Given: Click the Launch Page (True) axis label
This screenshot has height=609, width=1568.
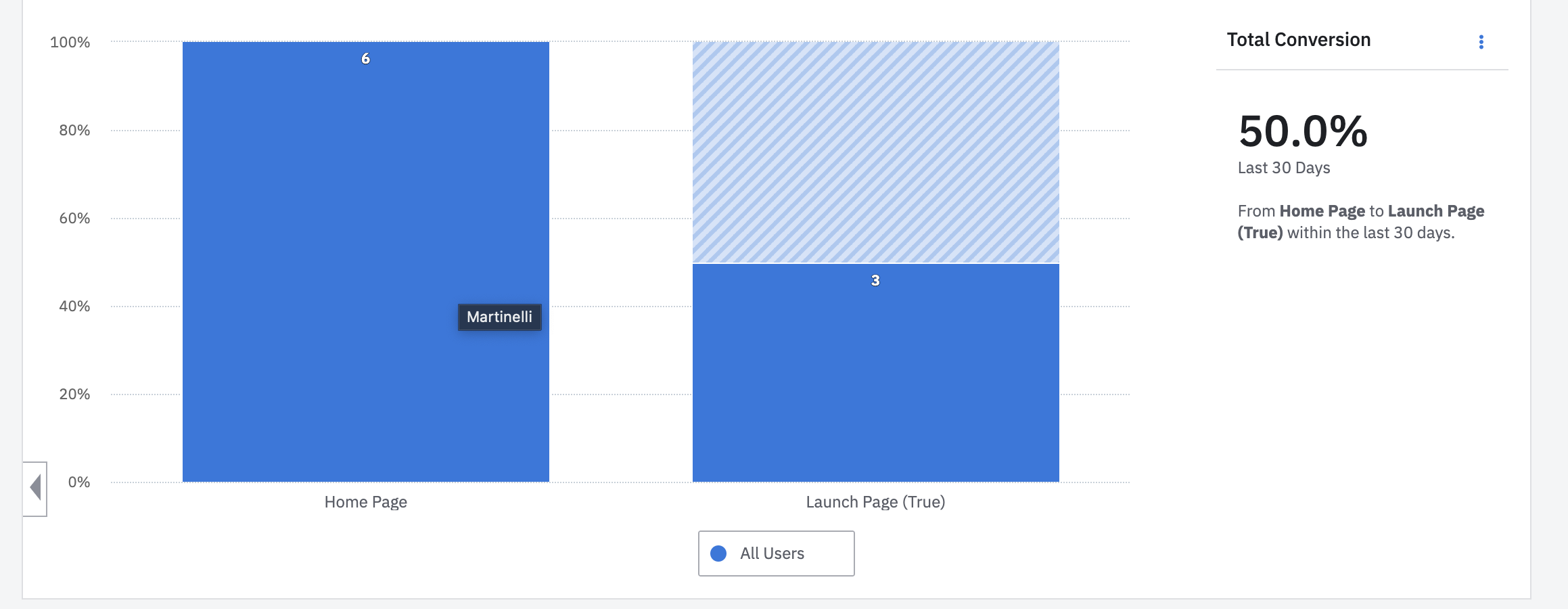Looking at the screenshot, I should (875, 502).
